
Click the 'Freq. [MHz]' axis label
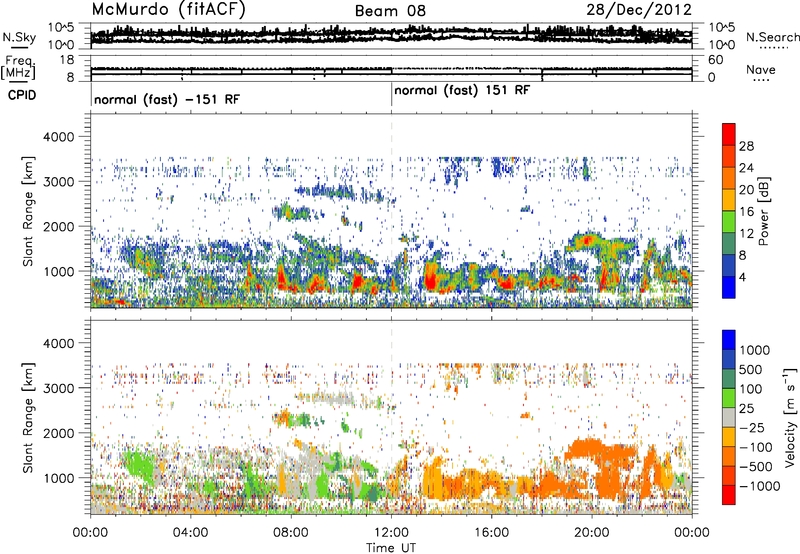pyautogui.click(x=18, y=68)
